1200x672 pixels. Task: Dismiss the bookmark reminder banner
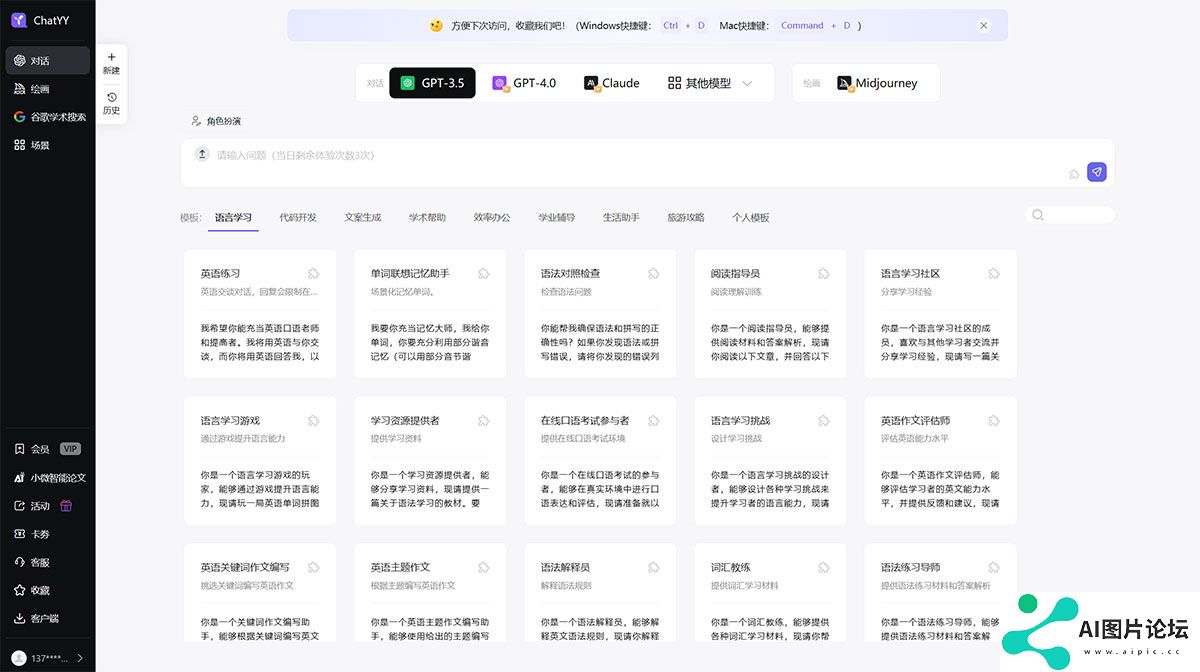click(x=983, y=26)
